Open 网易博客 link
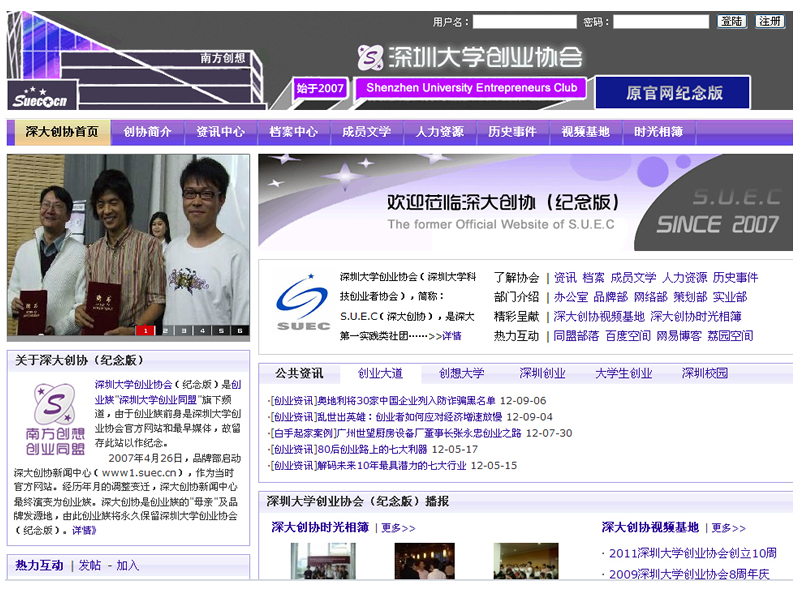800x600 pixels. (679, 336)
